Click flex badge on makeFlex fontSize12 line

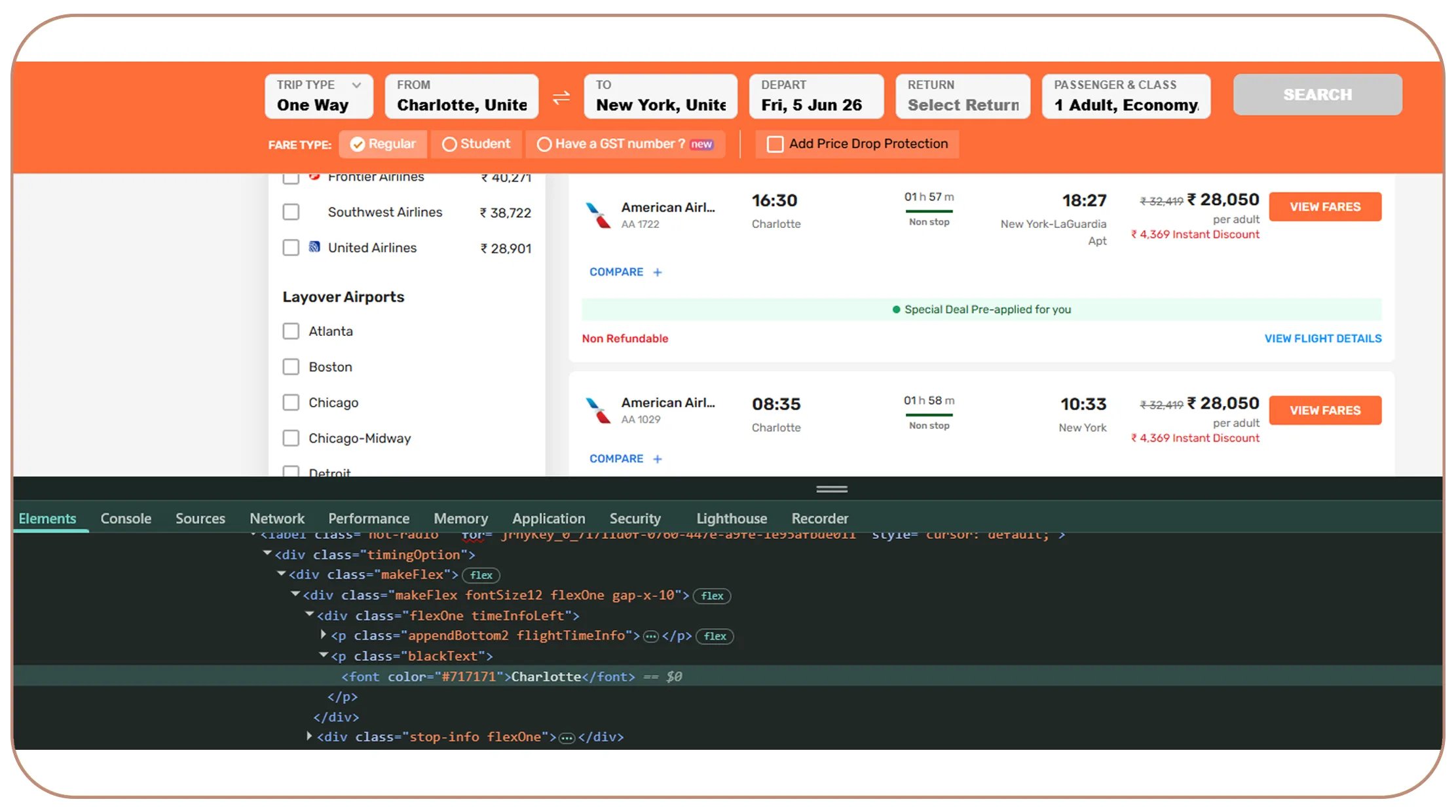coord(712,597)
